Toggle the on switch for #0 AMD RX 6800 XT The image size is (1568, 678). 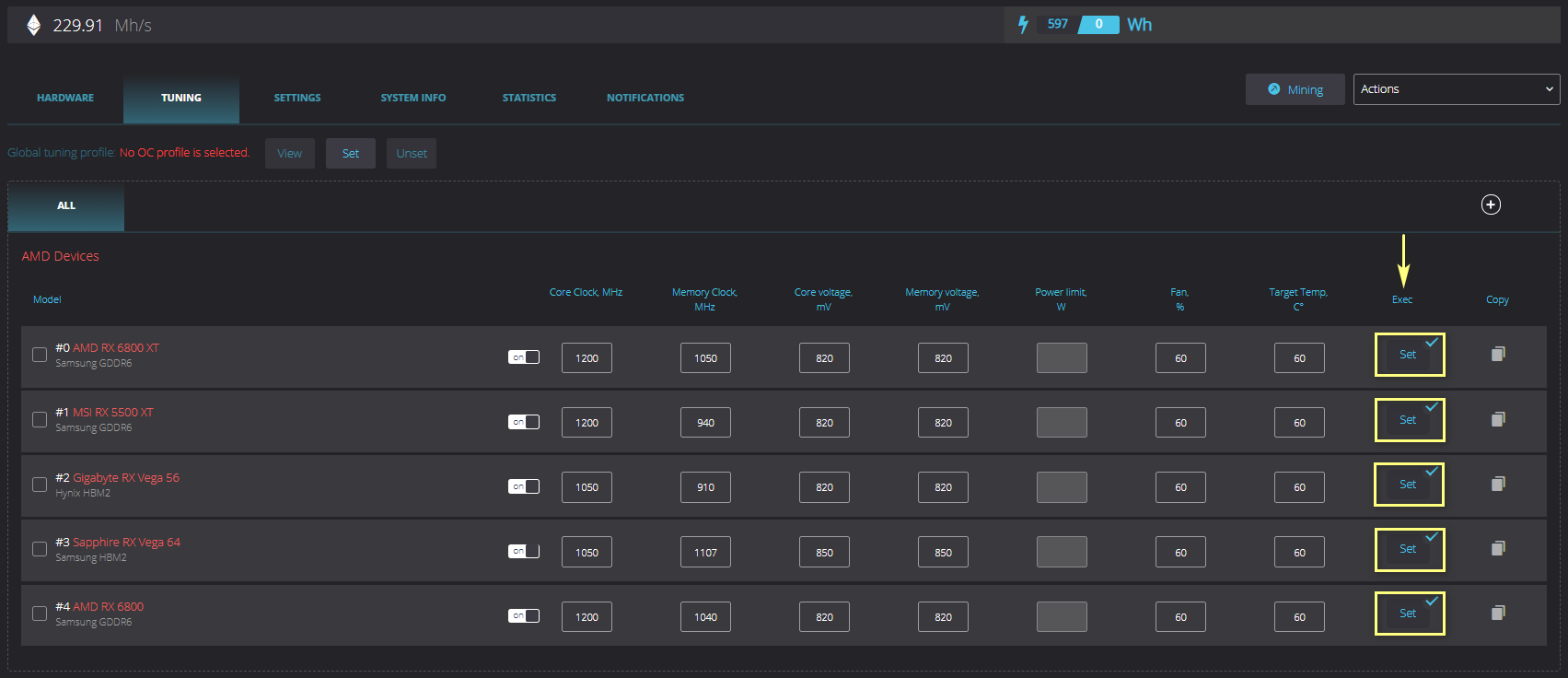click(524, 357)
